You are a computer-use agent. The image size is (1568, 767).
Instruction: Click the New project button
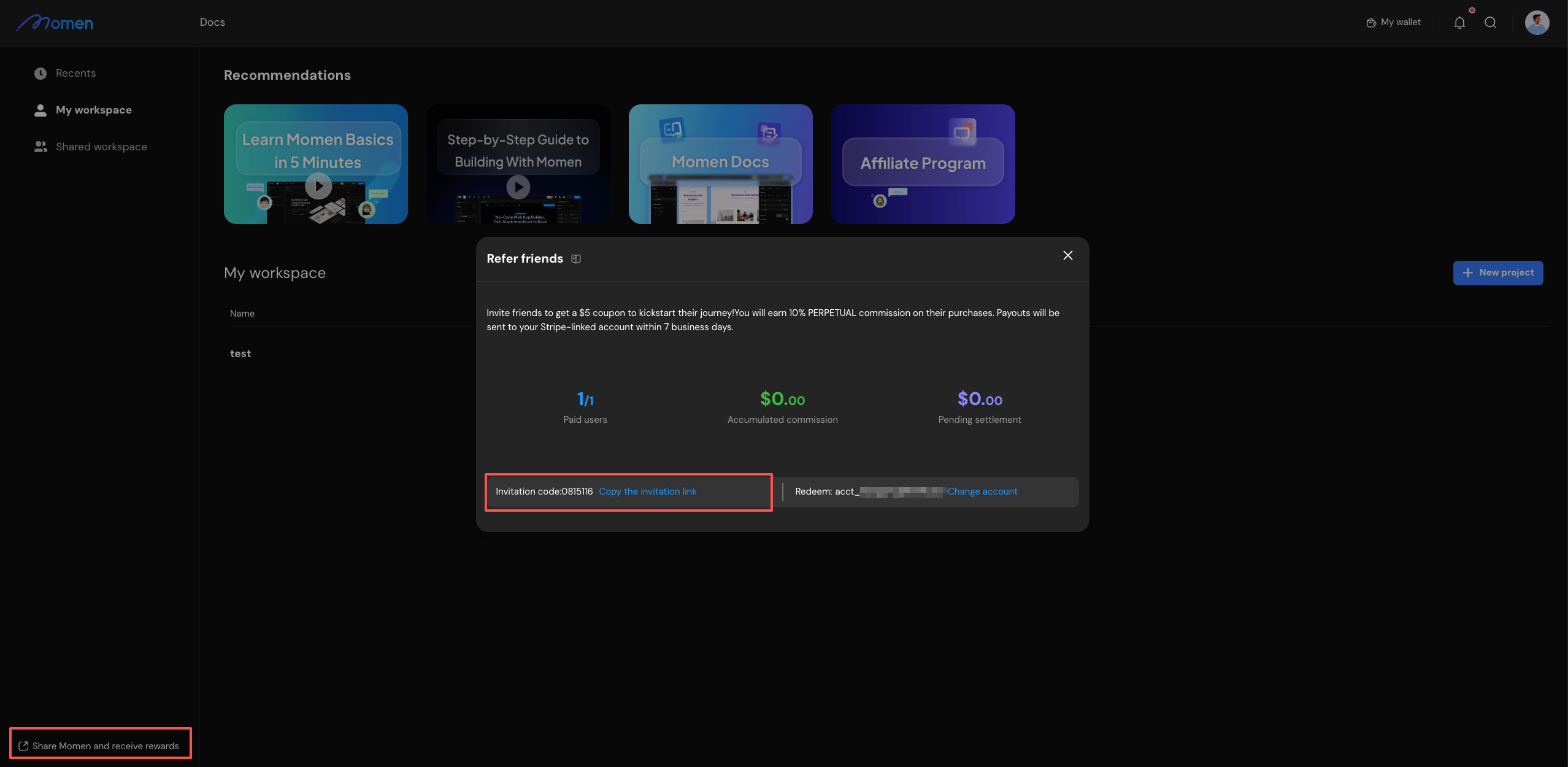(1497, 272)
